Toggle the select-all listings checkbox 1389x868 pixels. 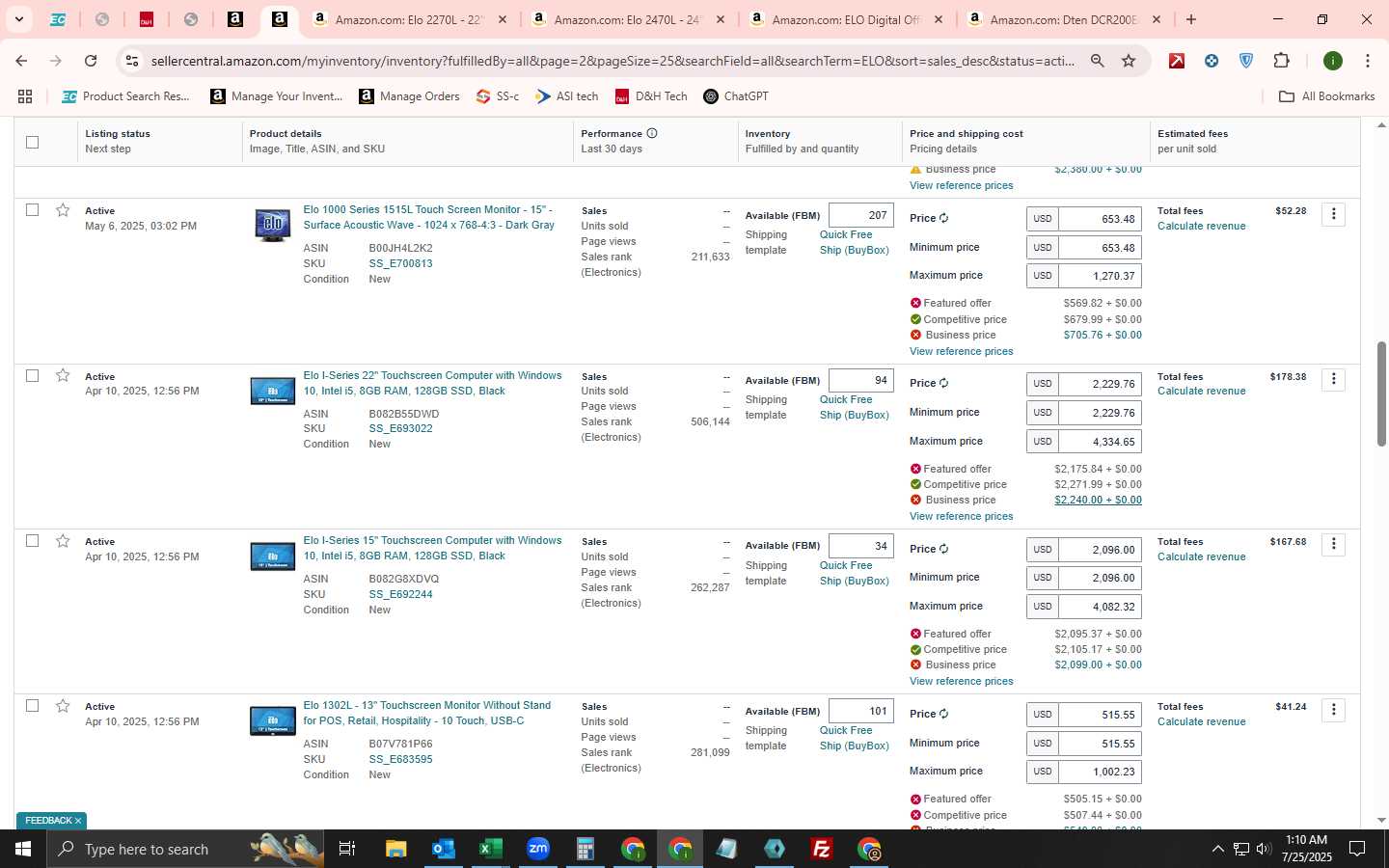[32, 142]
